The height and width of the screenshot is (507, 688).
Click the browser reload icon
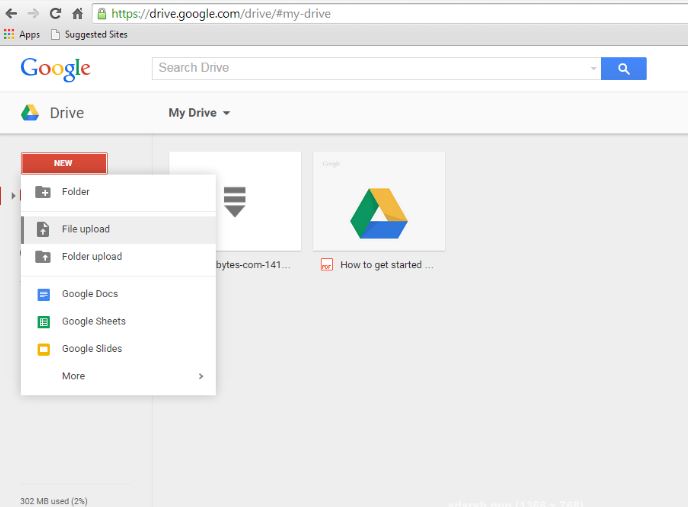click(54, 14)
